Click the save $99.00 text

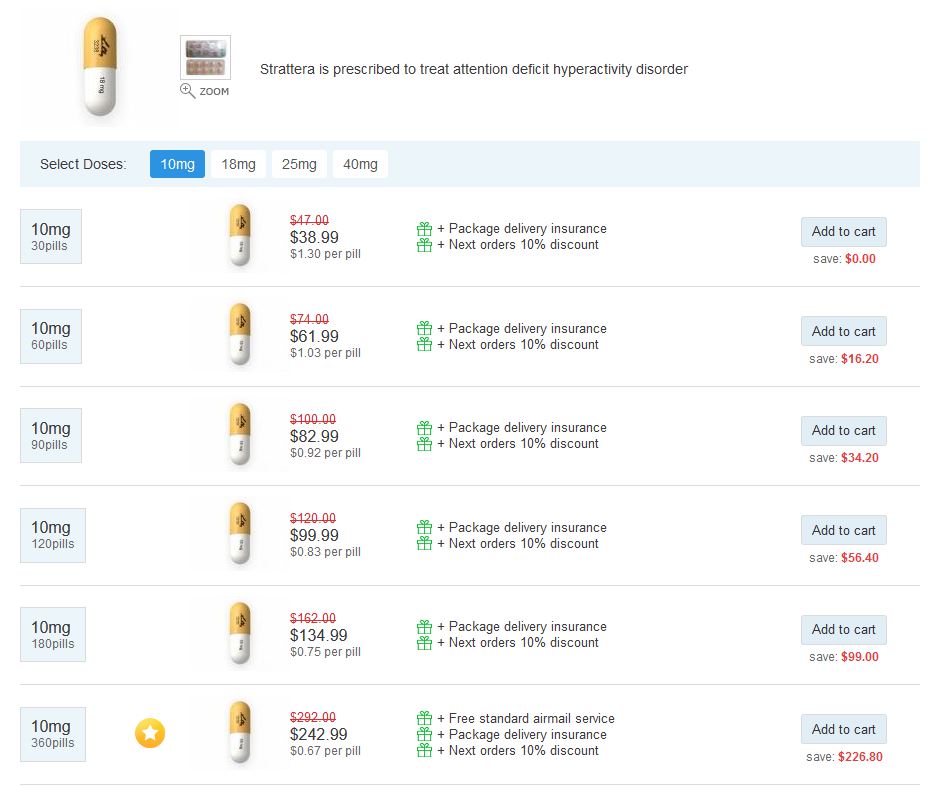(844, 657)
